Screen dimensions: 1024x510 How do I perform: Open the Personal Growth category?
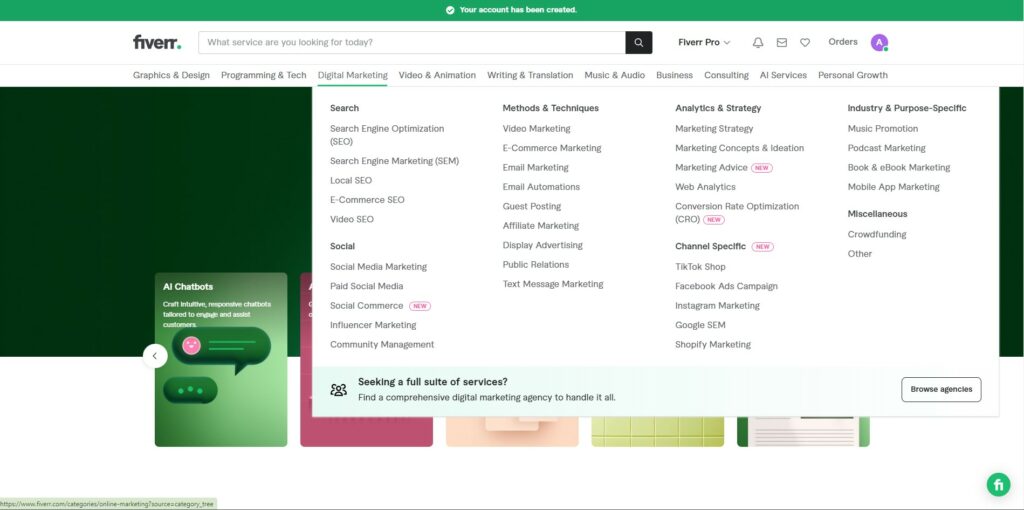click(x=852, y=75)
